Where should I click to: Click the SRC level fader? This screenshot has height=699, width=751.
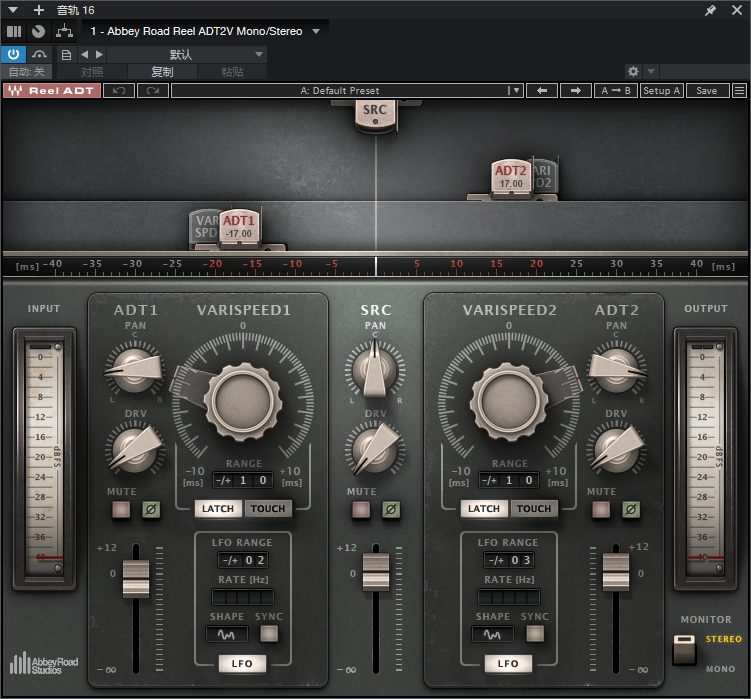pyautogui.click(x=376, y=572)
